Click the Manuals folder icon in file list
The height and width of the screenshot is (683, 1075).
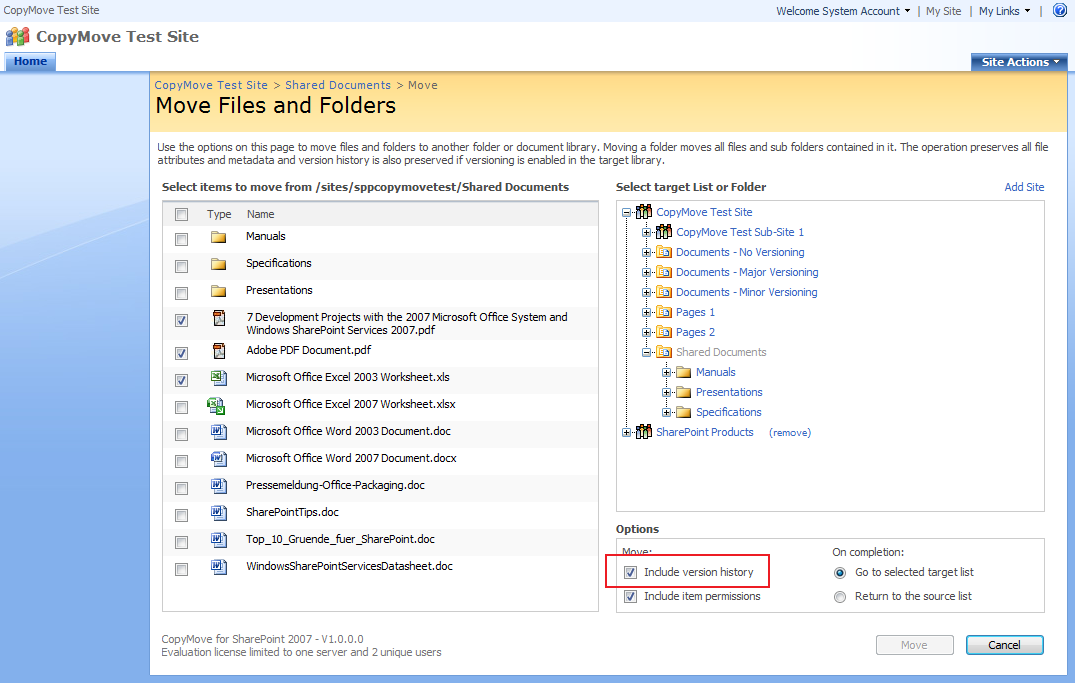(219, 237)
